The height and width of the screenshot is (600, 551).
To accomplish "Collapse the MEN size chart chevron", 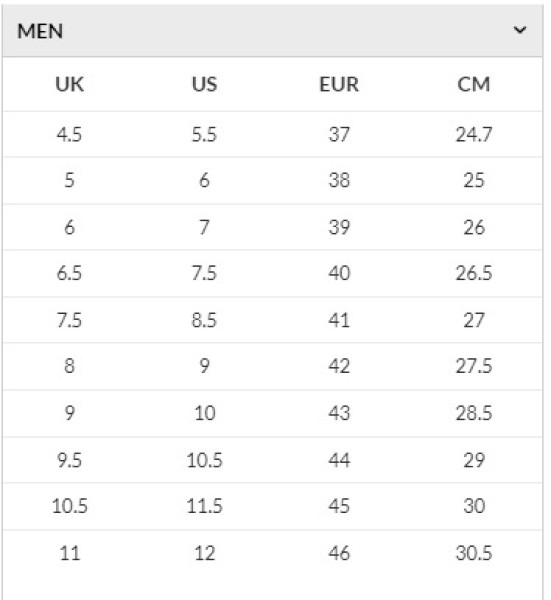I will [520, 30].
